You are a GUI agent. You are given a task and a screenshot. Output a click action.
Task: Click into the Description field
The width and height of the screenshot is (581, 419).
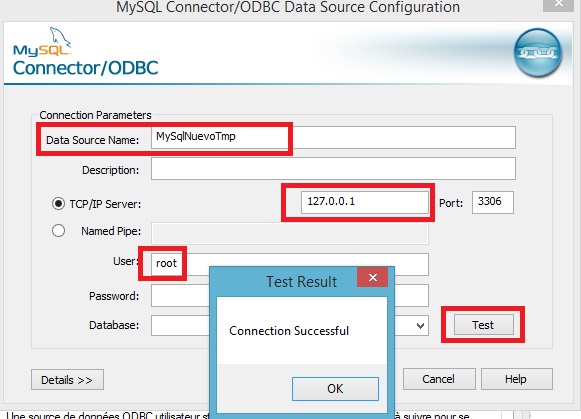click(333, 169)
